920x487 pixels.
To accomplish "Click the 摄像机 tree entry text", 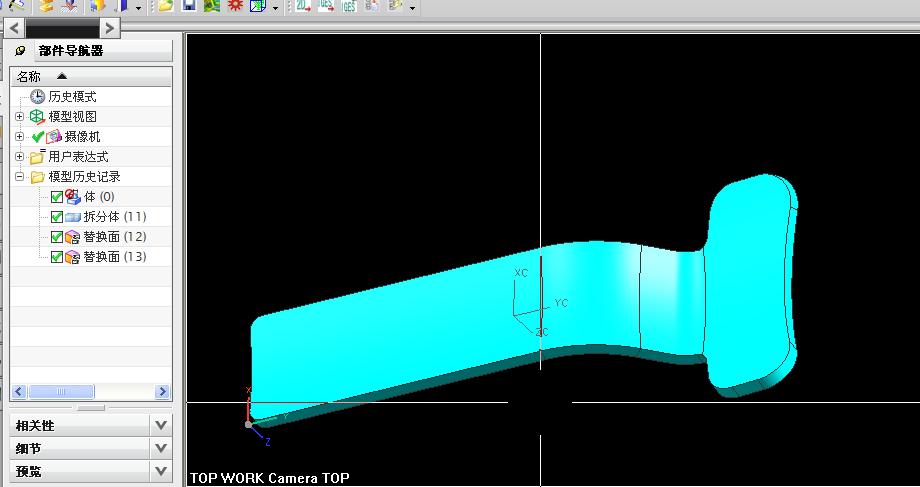I will tap(83, 137).
